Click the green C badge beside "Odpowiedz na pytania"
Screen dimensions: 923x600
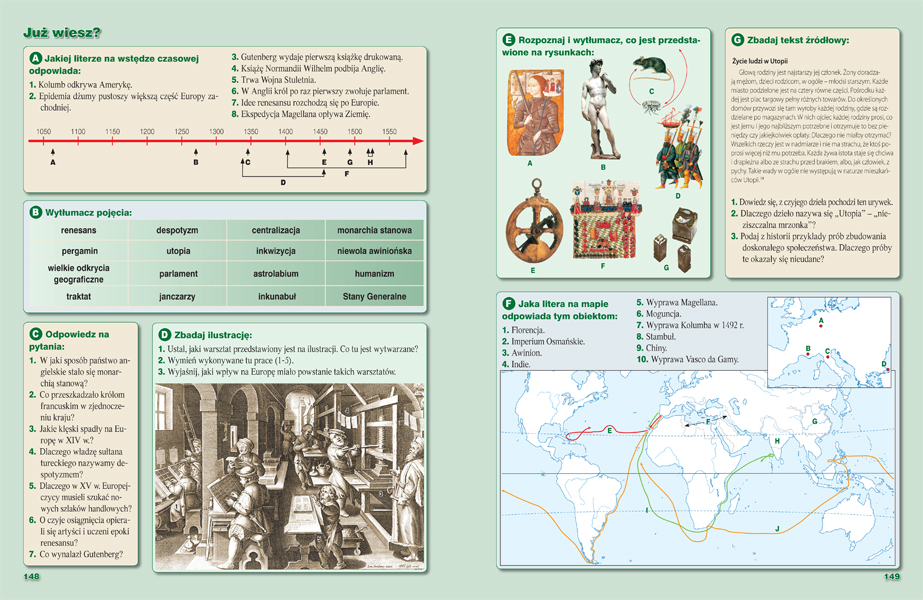click(x=35, y=334)
